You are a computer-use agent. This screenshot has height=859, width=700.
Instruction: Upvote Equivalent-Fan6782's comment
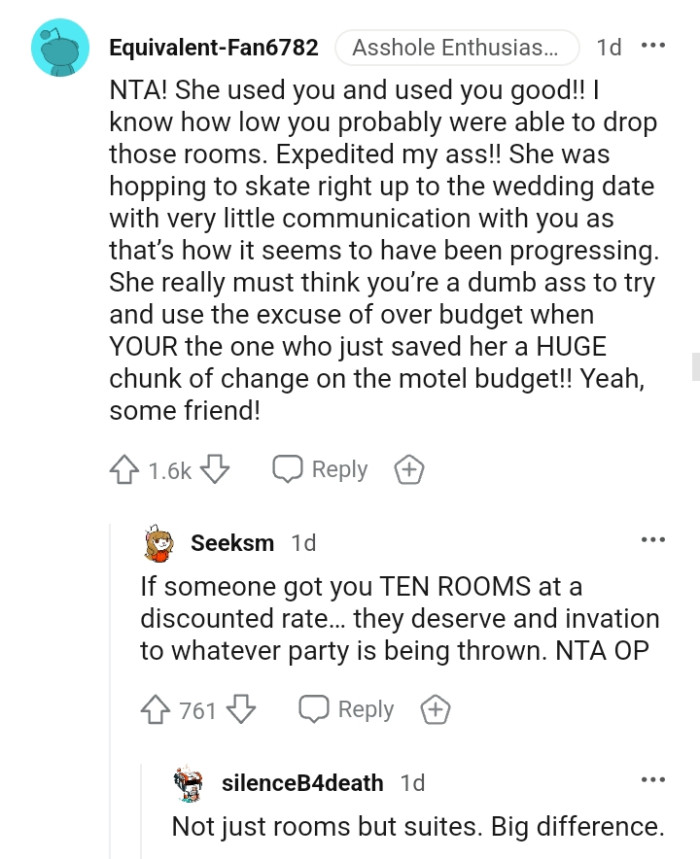(x=126, y=468)
